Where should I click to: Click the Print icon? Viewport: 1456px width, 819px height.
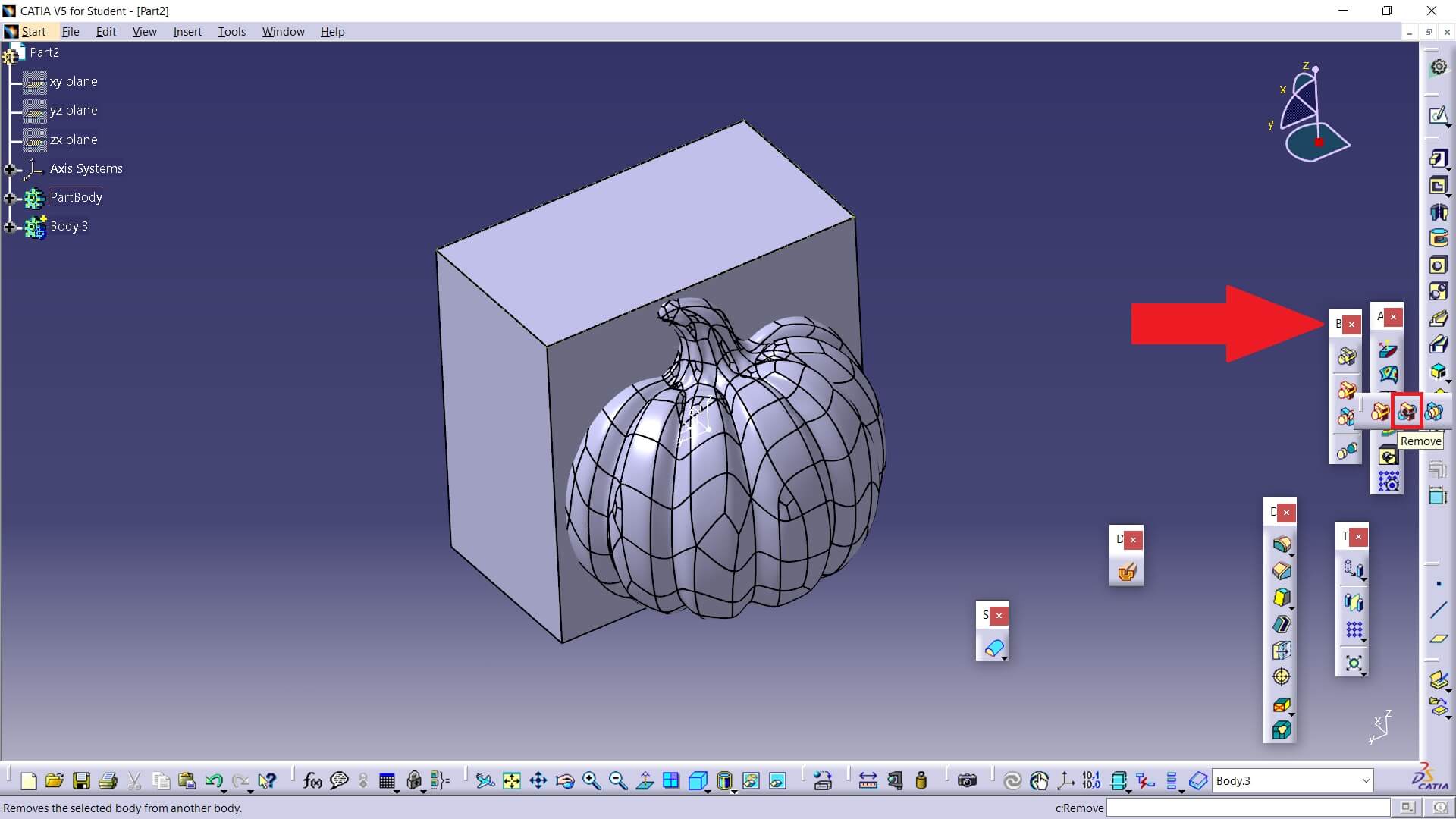pyautogui.click(x=108, y=780)
